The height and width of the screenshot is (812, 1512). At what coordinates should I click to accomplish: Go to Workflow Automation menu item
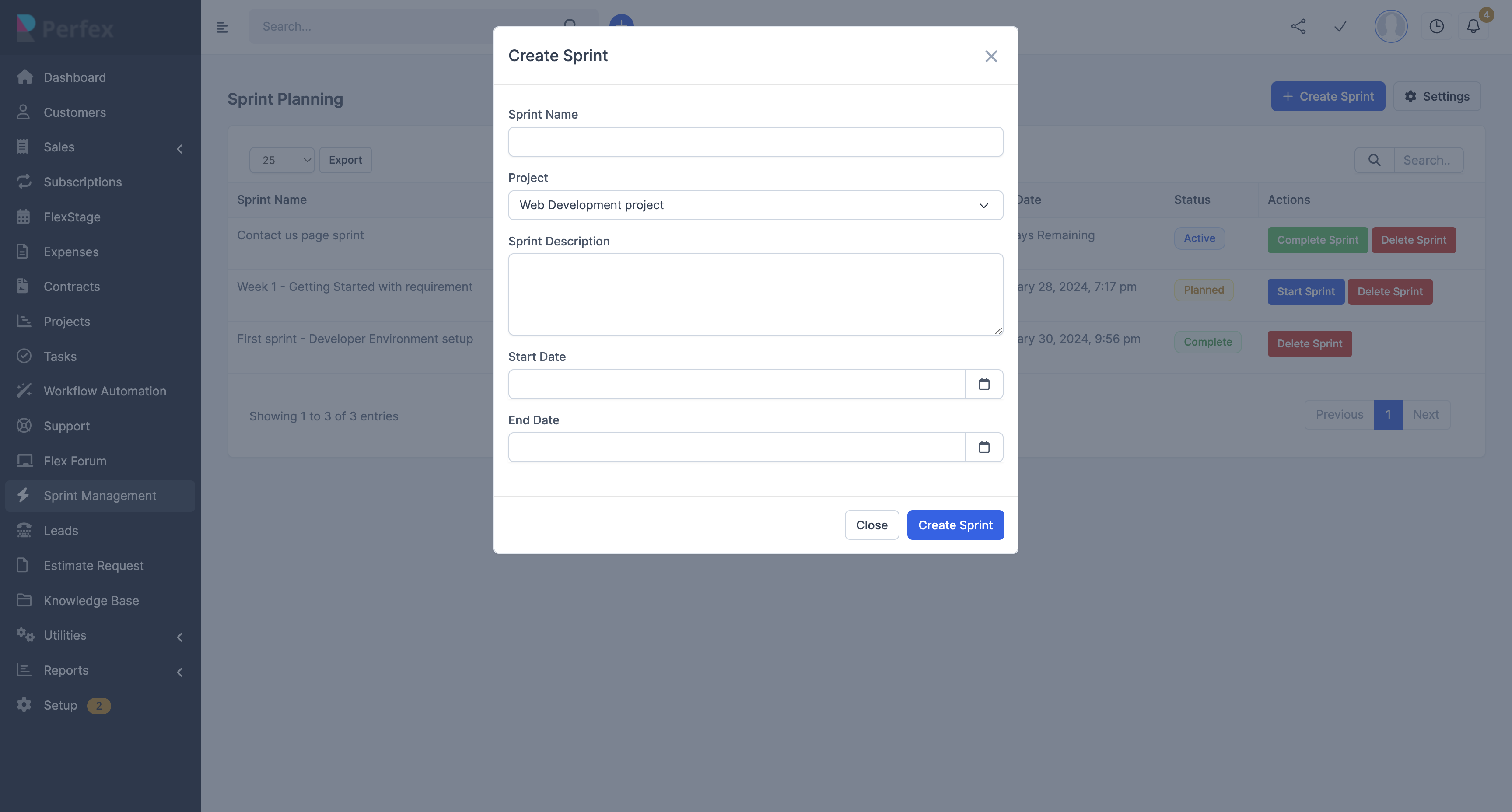point(105,391)
